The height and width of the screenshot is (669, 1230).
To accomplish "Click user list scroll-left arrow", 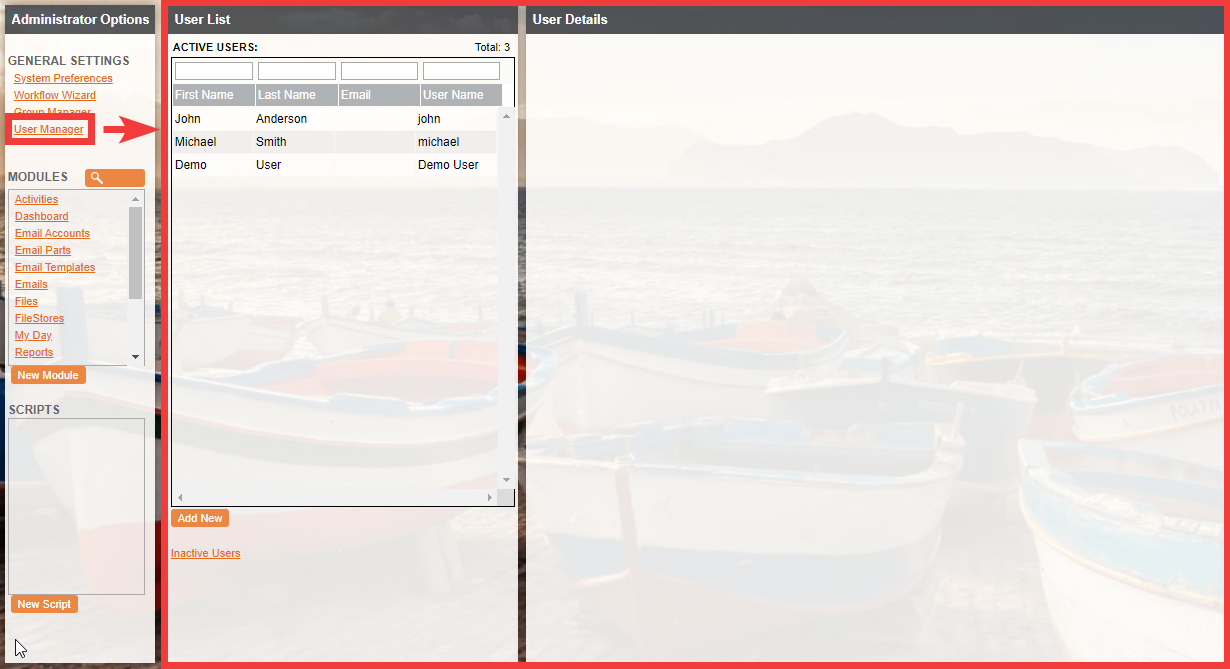I will point(180,497).
